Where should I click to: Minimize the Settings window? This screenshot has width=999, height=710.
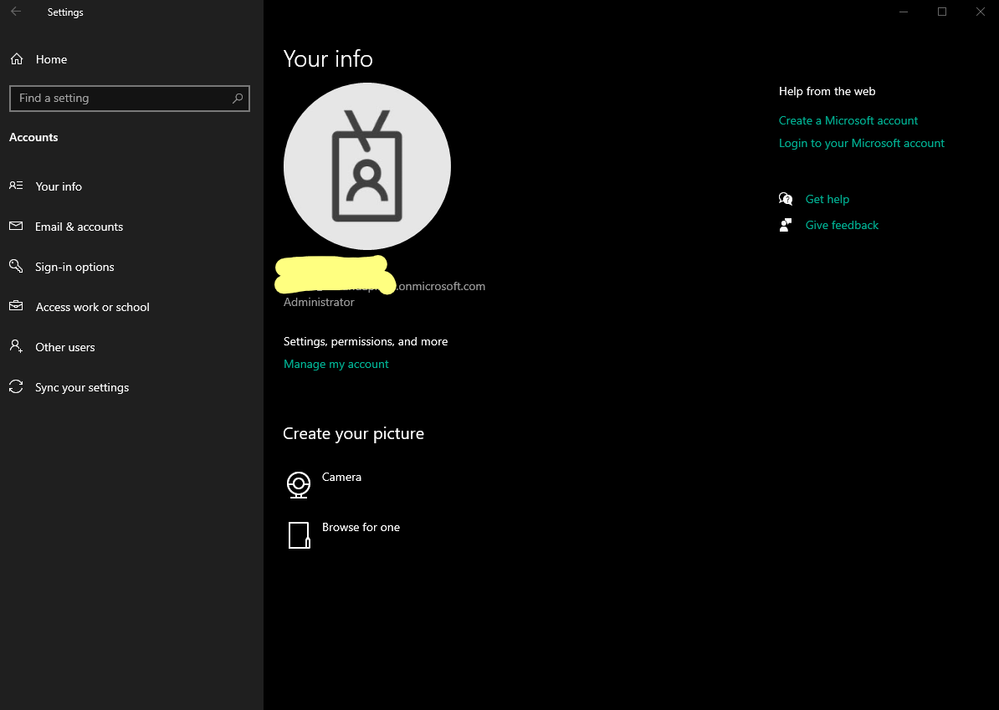pos(903,11)
